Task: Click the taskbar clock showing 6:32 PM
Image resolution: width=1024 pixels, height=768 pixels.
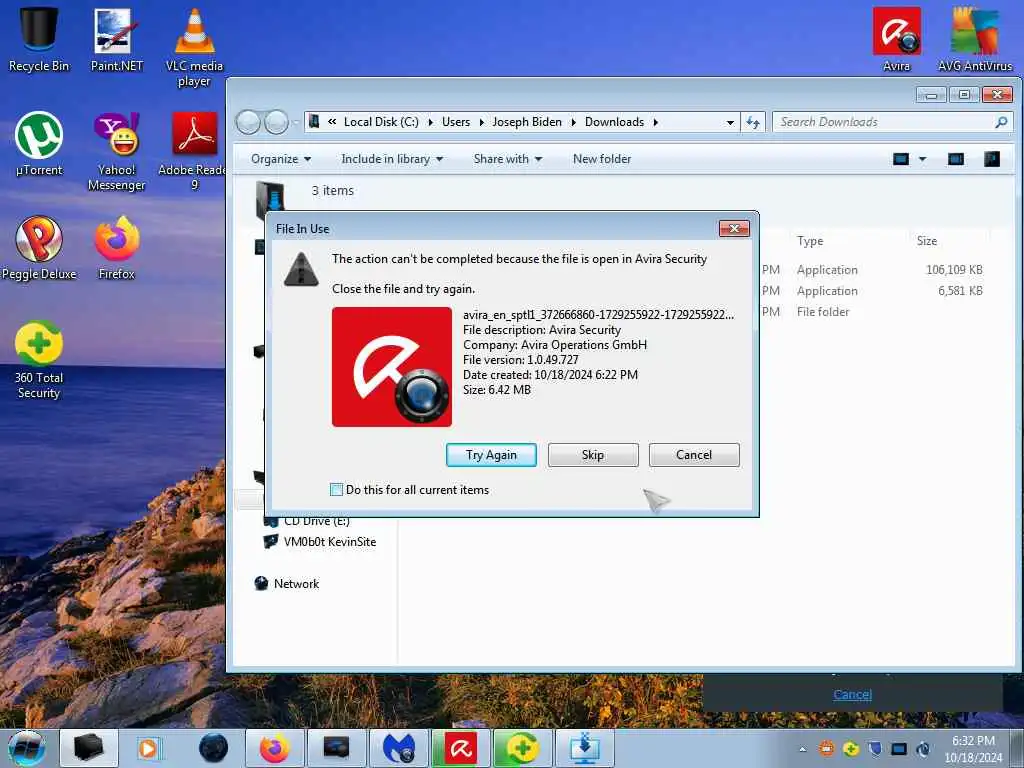Action: pos(973,749)
